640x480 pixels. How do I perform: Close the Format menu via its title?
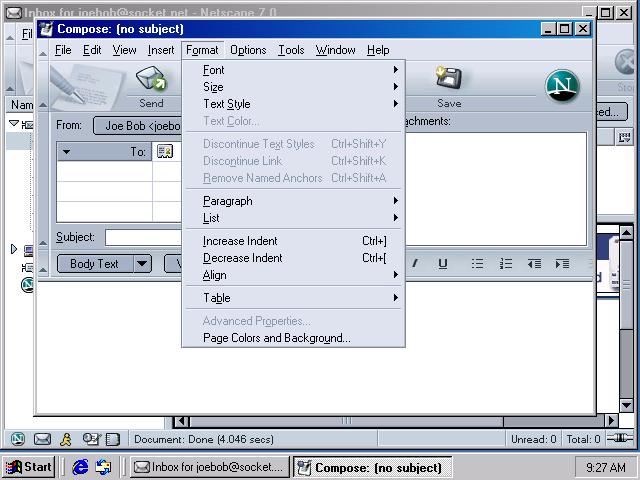202,50
